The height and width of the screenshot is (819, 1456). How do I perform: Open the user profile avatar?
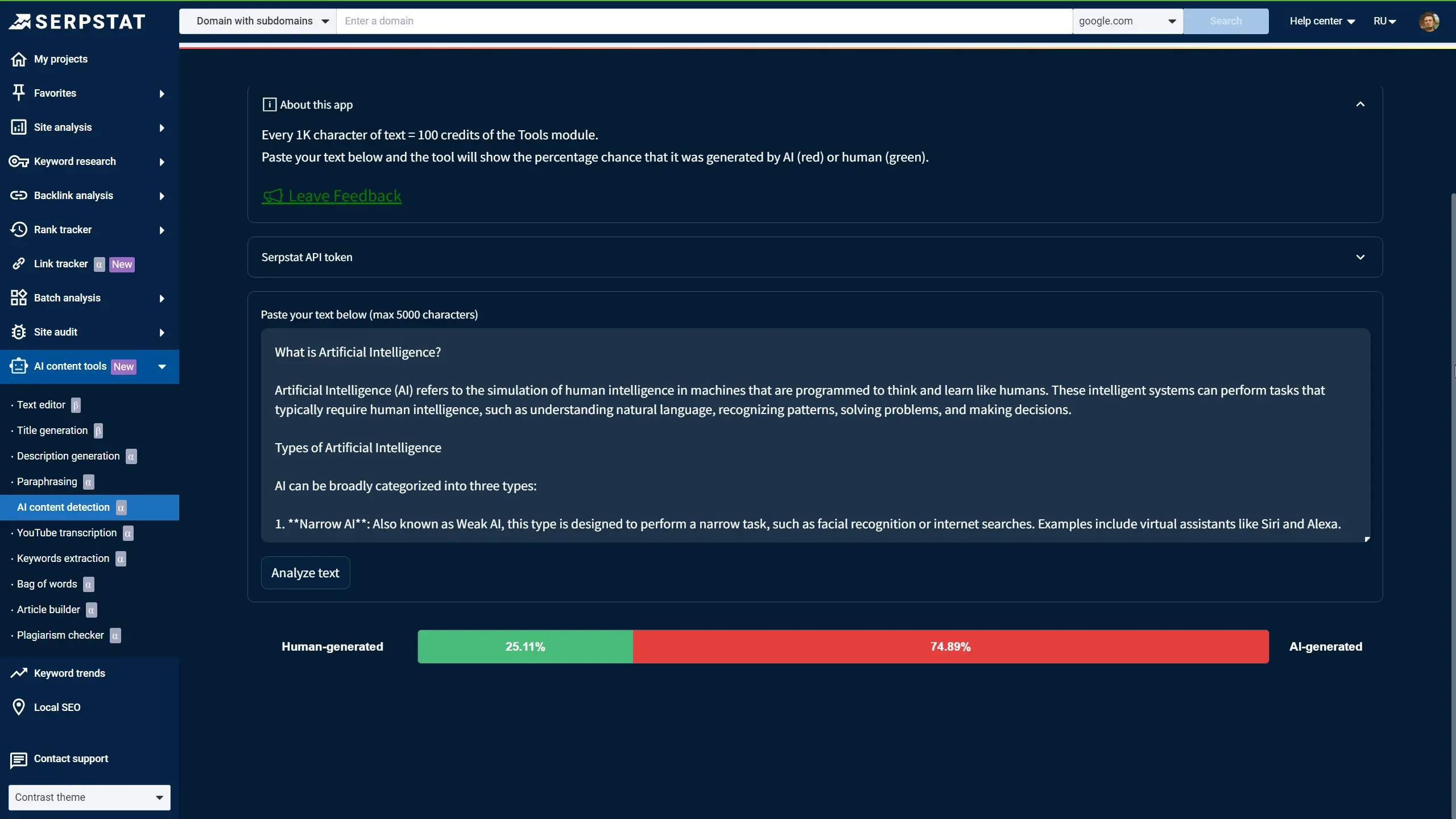[1428, 22]
